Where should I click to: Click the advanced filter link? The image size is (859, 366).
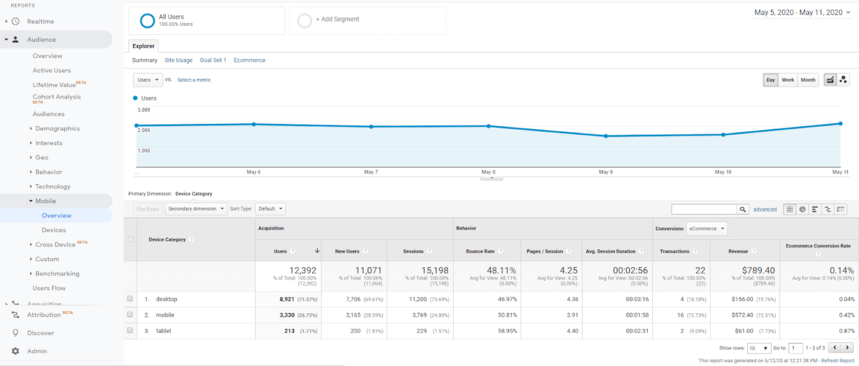[x=765, y=209]
